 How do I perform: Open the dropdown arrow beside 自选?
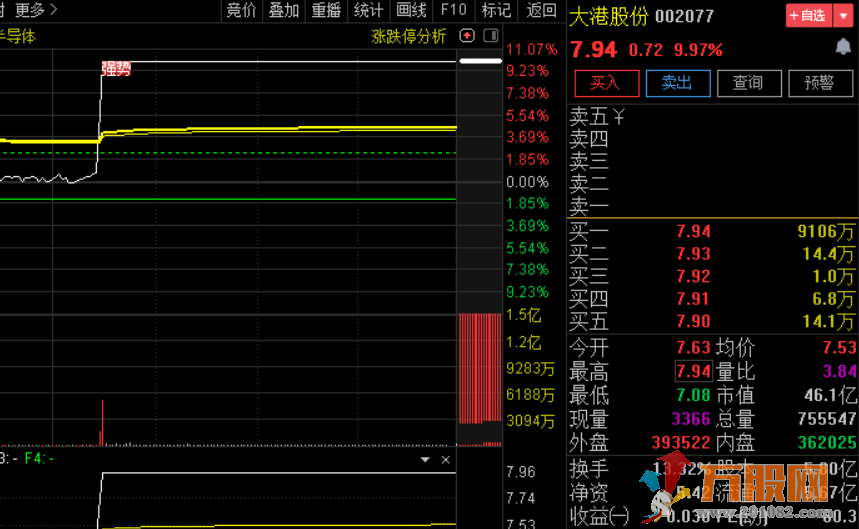coord(844,15)
